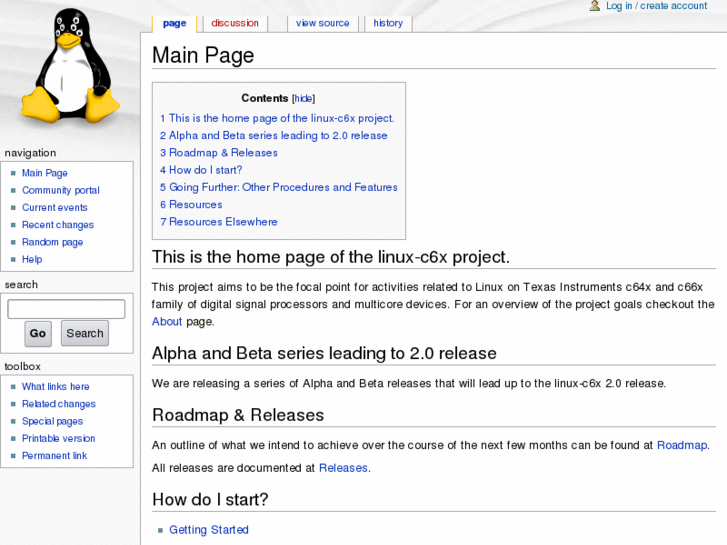Jump to Resources contents entry
Image resolution: width=727 pixels, height=545 pixels.
point(191,205)
